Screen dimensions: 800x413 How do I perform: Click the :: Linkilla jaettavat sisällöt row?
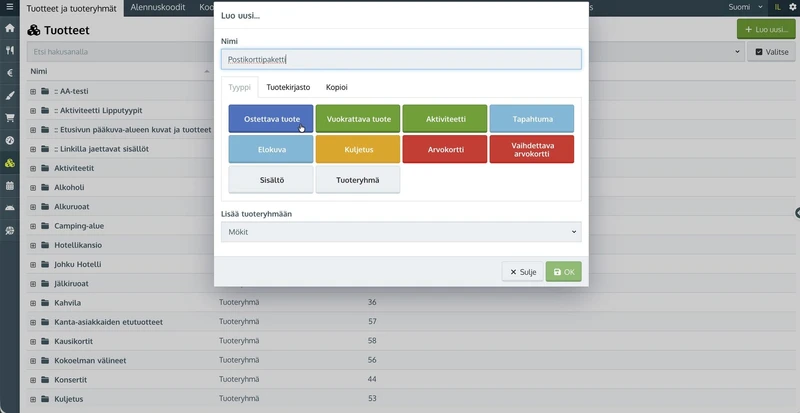(x=102, y=149)
